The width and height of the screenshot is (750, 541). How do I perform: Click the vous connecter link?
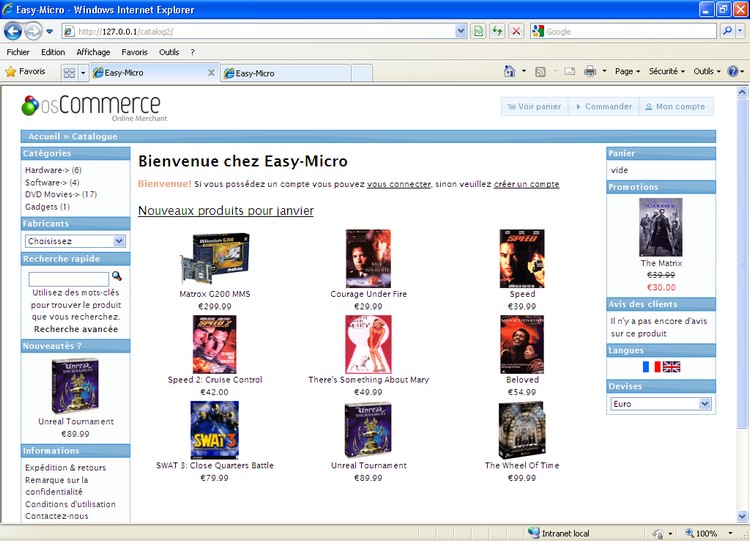click(x=399, y=184)
